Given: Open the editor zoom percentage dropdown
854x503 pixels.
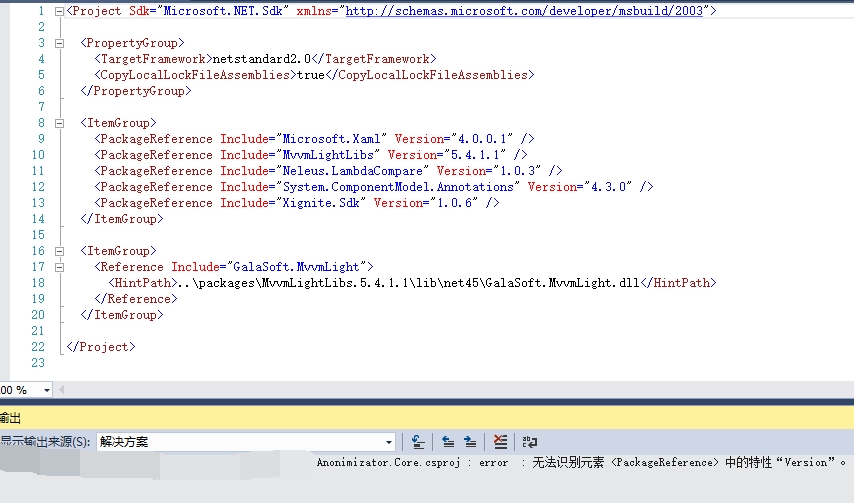Looking at the screenshot, I should pyautogui.click(x=47, y=390).
